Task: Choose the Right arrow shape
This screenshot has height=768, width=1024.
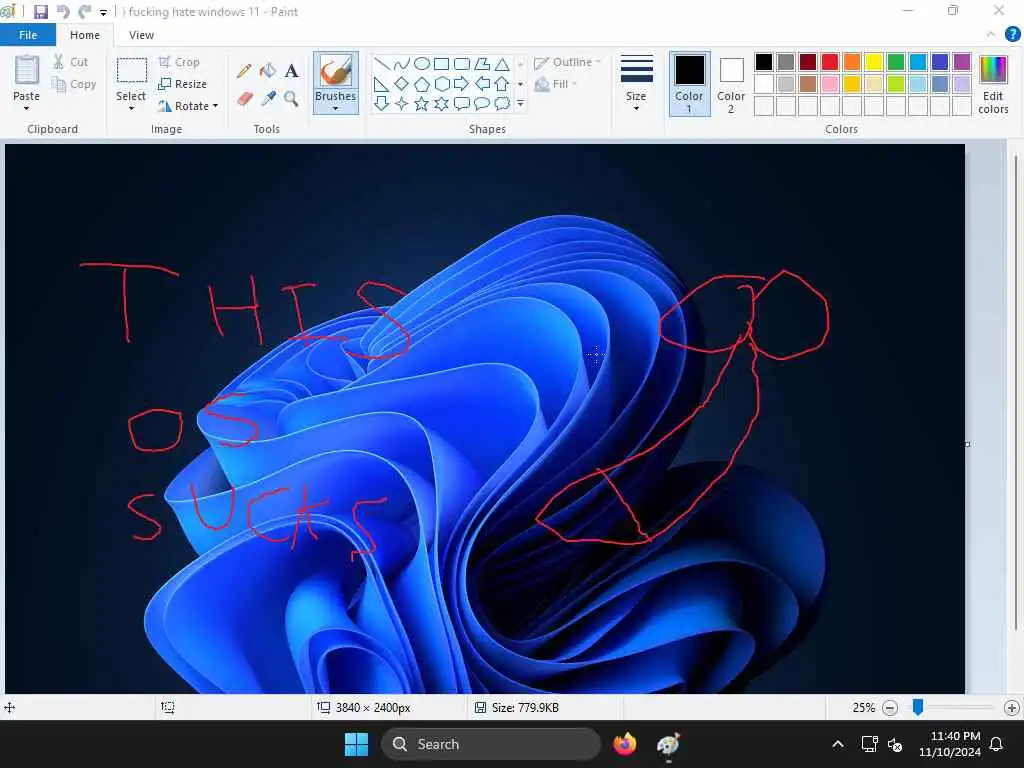Action: tap(462, 84)
